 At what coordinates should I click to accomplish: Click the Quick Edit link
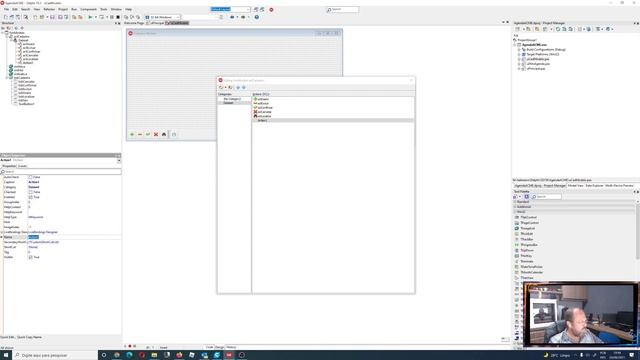(8, 337)
